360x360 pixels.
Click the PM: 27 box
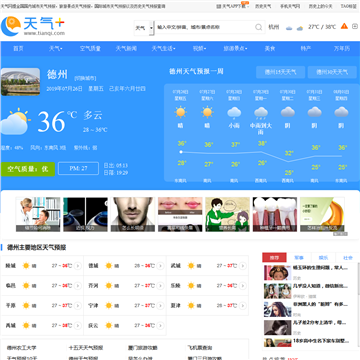78,169
